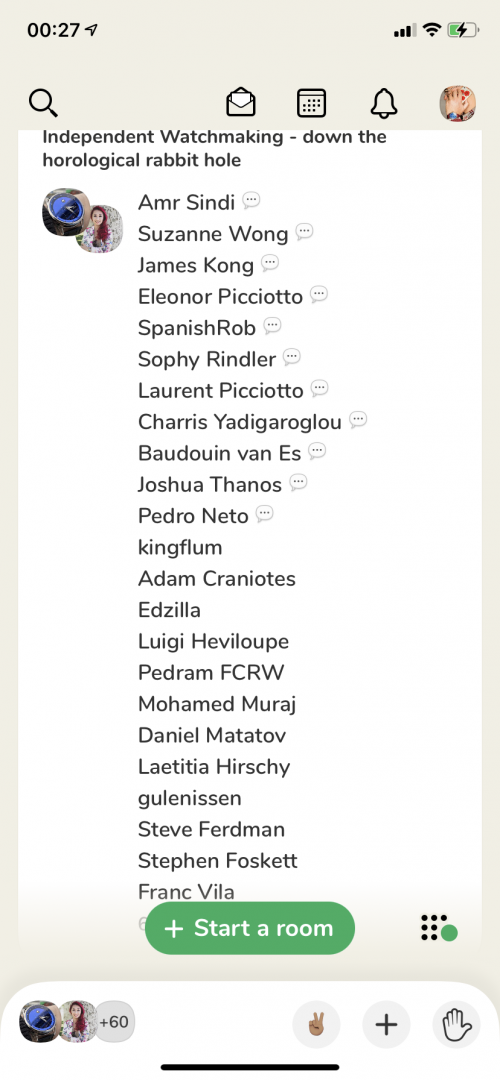Select Stephen Foskett in the list
This screenshot has width=500, height=1080.
pos(218,860)
